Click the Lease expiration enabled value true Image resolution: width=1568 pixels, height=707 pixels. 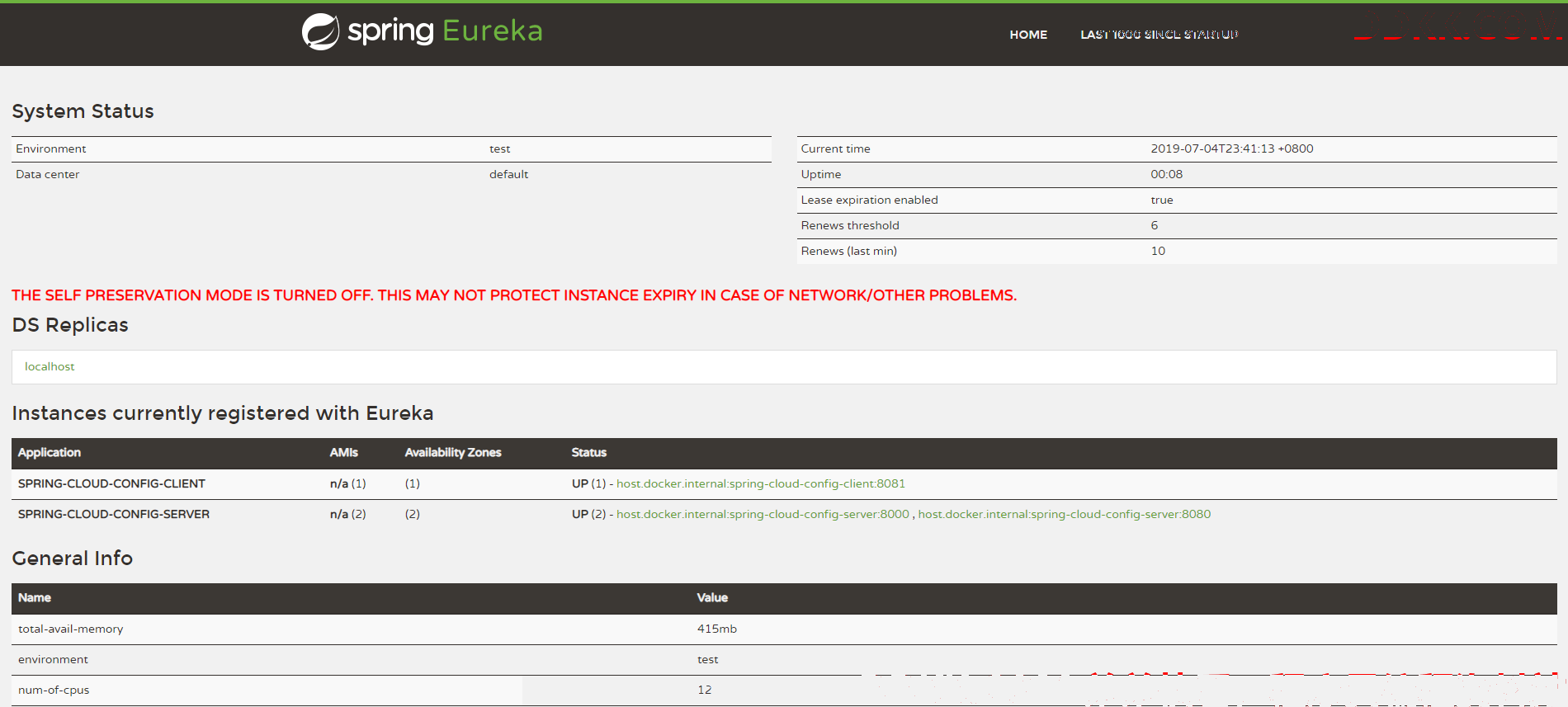pos(1162,200)
